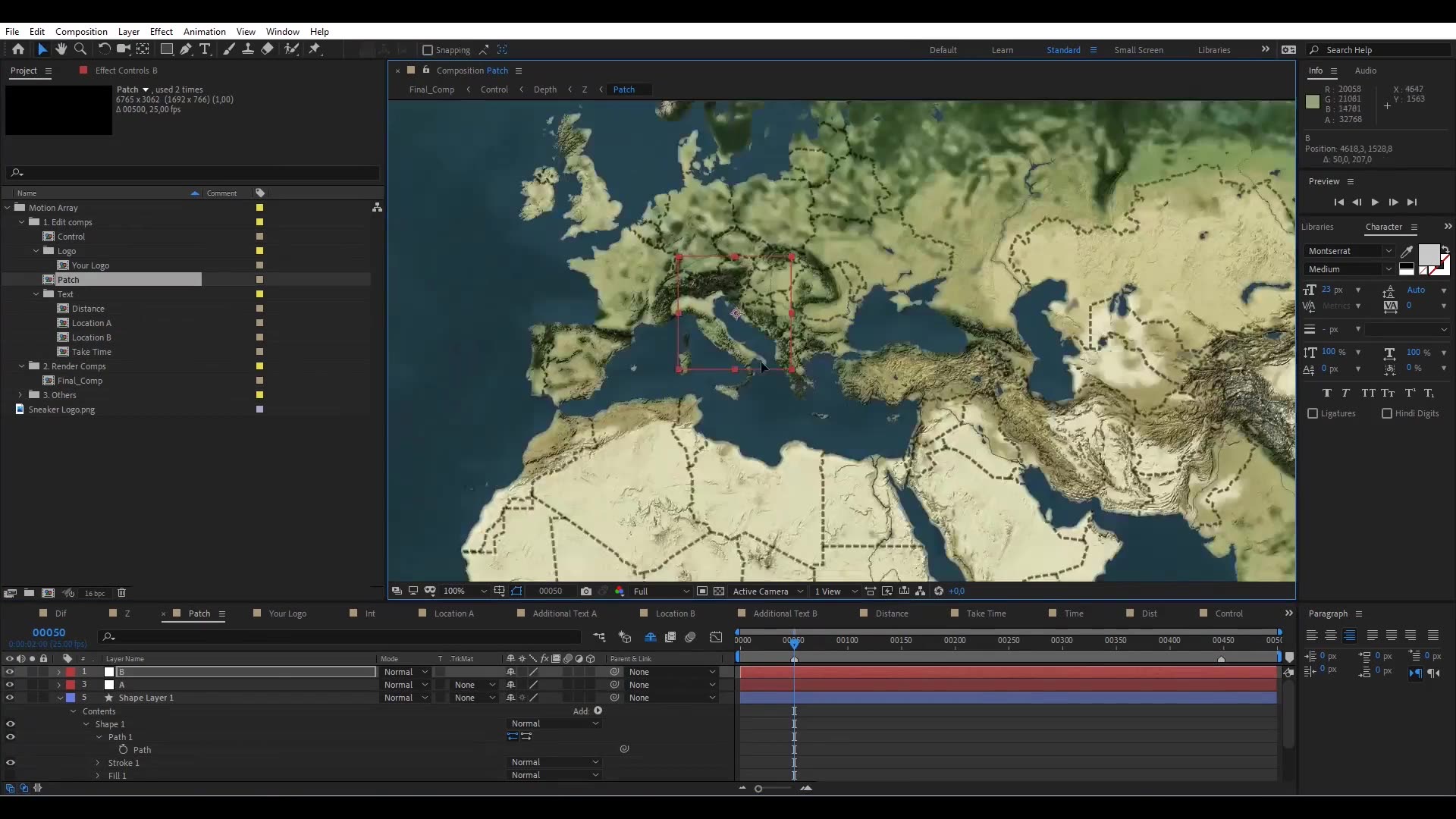Expand the Stroke 1 properties
Screen dimensions: 1456x819
[x=98, y=763]
